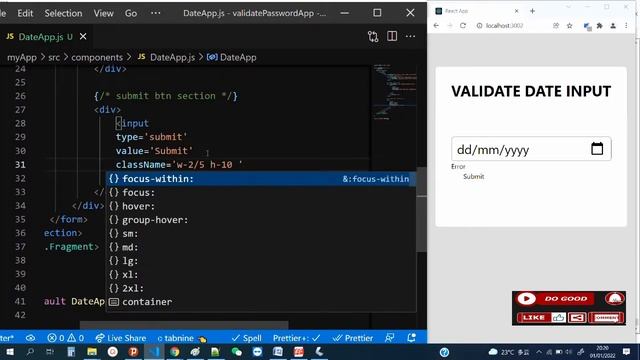Open PowerPoint from the taskbar
This screenshot has height=360, width=640.
pos(133,351)
